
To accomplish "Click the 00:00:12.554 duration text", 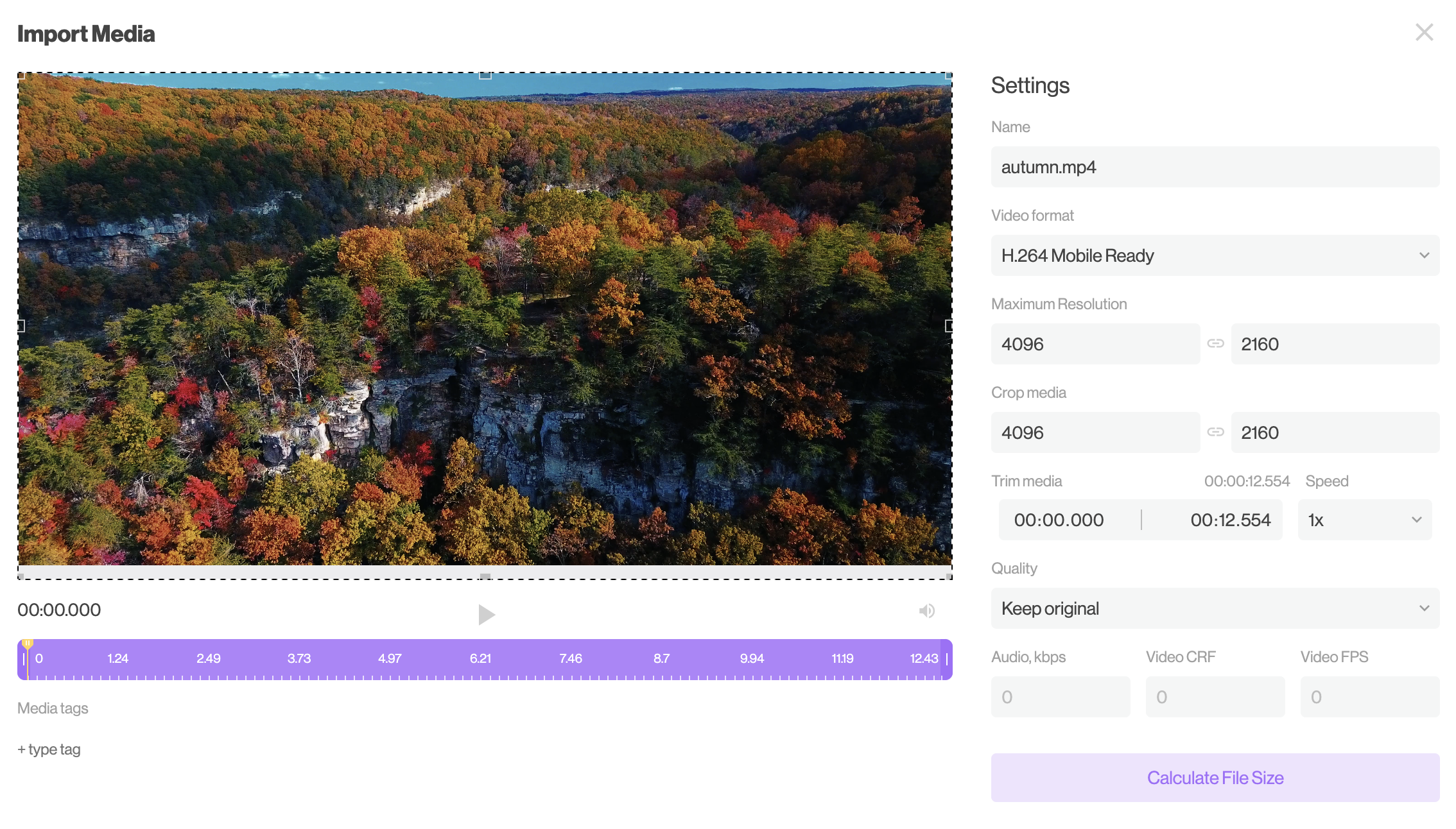I will click(1247, 481).
